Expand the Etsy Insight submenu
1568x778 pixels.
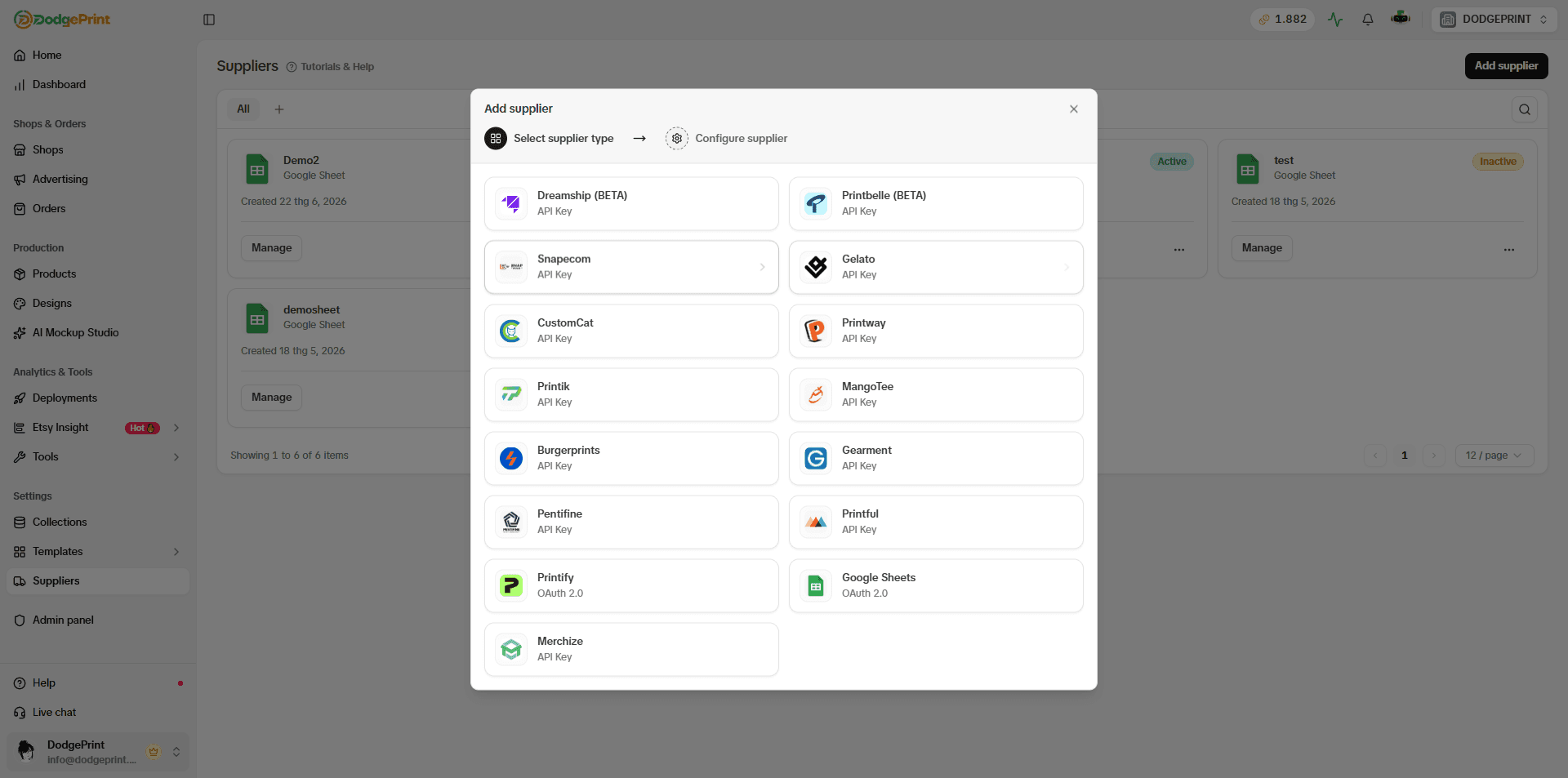[176, 428]
